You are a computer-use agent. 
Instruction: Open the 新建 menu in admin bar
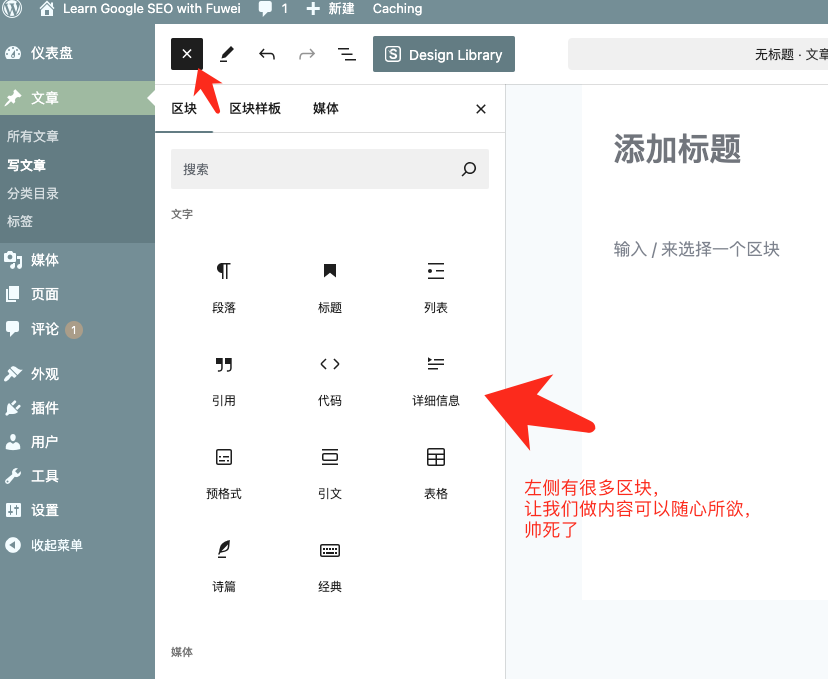click(x=331, y=9)
